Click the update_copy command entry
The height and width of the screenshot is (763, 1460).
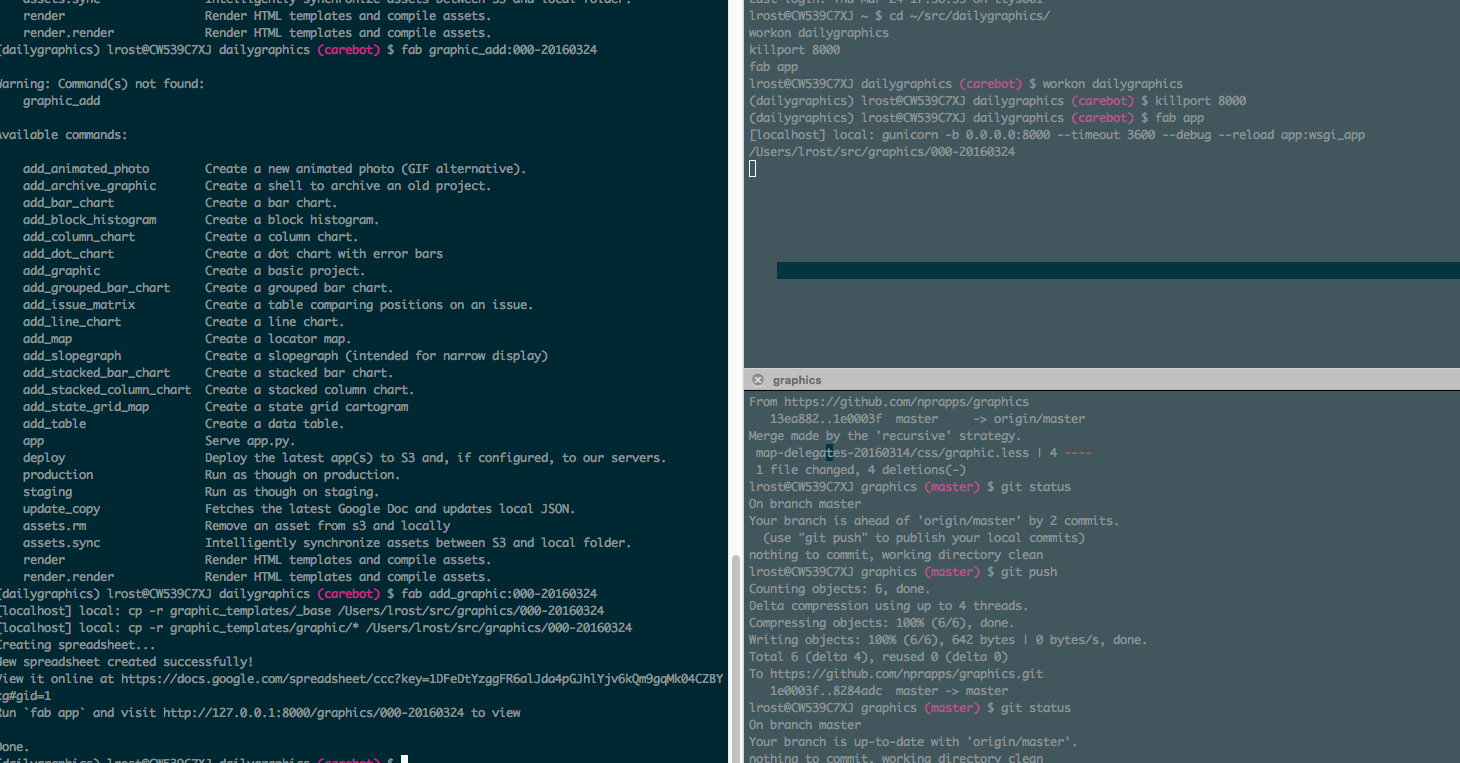coord(62,509)
